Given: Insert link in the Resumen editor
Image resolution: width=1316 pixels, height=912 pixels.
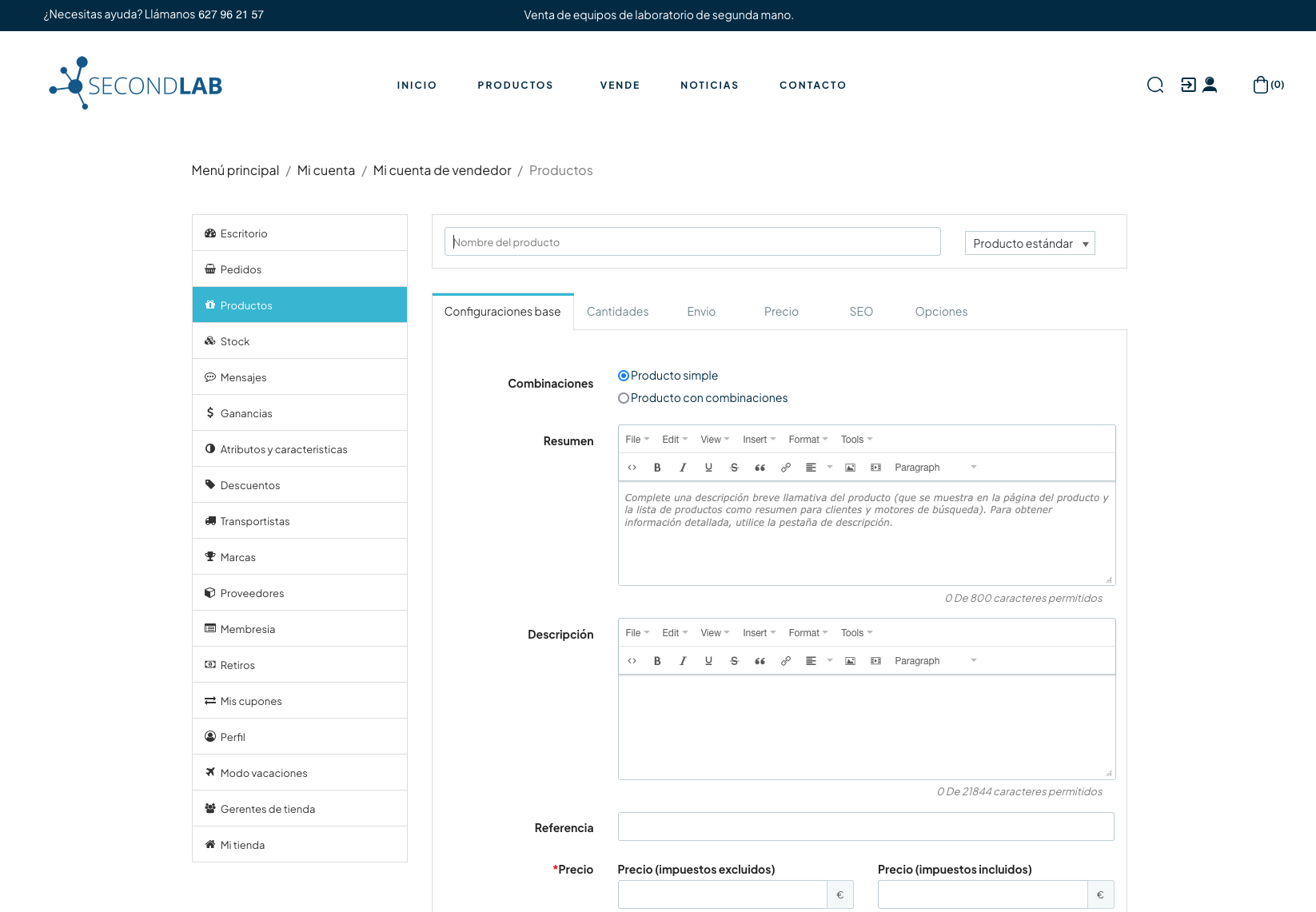Looking at the screenshot, I should pyautogui.click(x=786, y=468).
